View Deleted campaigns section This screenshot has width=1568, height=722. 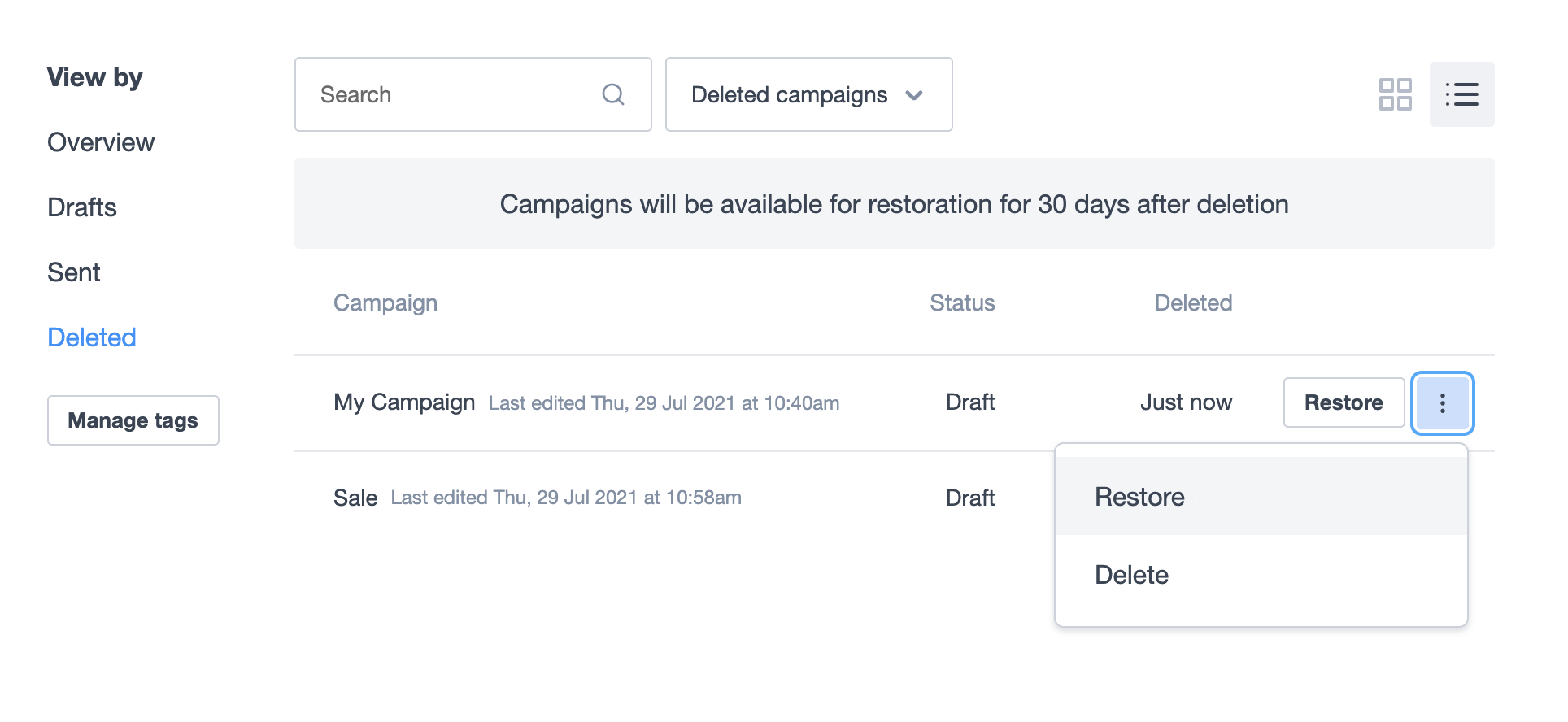(91, 337)
